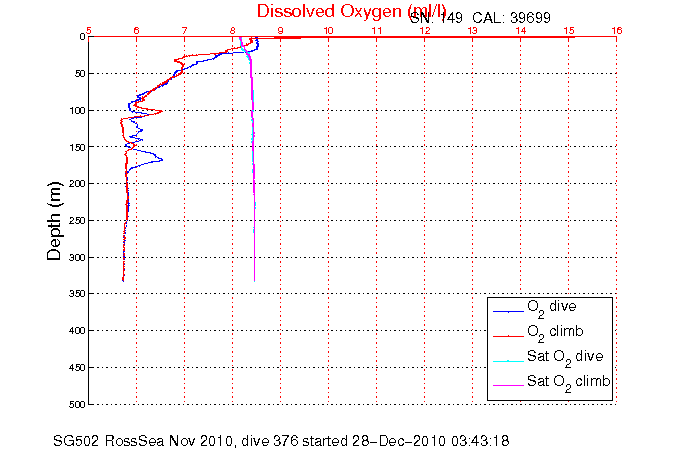The height and width of the screenshot is (454, 681).
Task: Click the 'SN: 149 CAL: 39699' annotation
Action: pyautogui.click(x=480, y=18)
